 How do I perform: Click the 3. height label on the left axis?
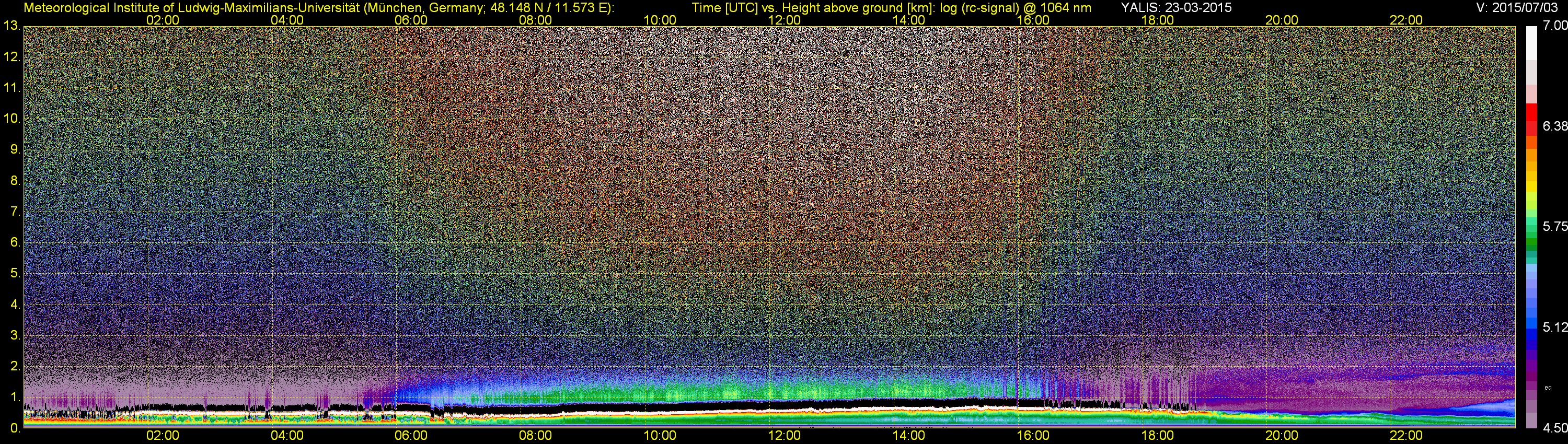pyautogui.click(x=15, y=335)
